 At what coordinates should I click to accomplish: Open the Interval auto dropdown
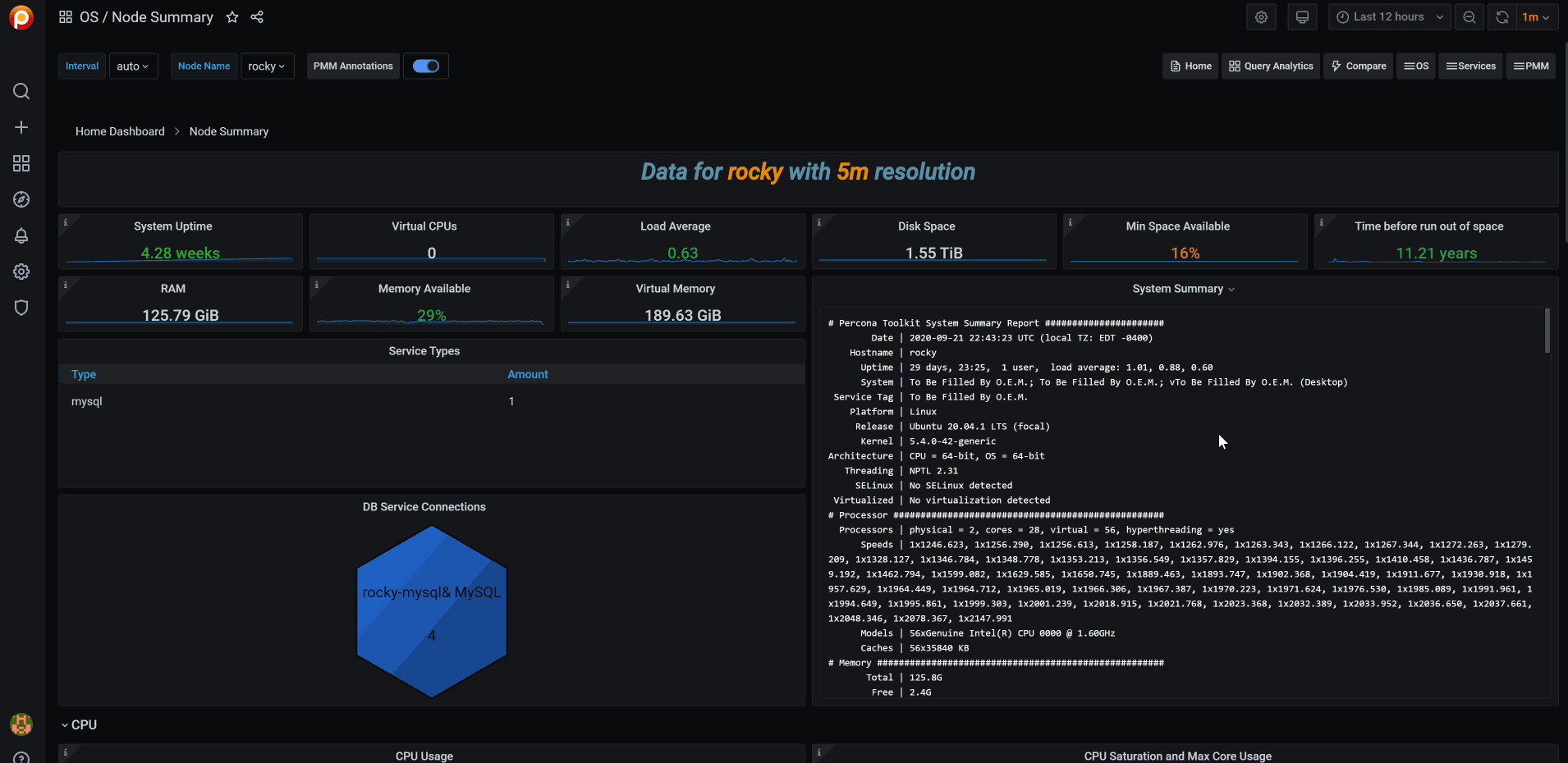[x=133, y=66]
